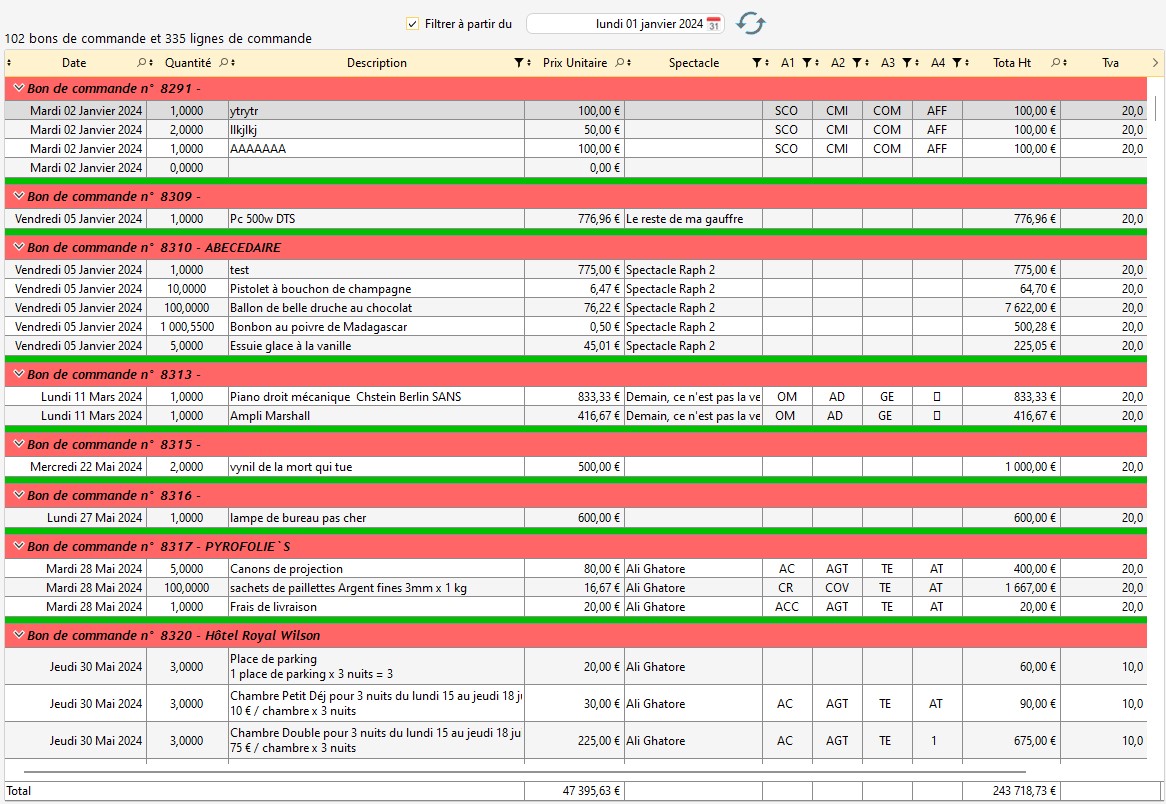Click the Prix Unitaire search magnifier
This screenshot has width=1166, height=804.
click(620, 63)
